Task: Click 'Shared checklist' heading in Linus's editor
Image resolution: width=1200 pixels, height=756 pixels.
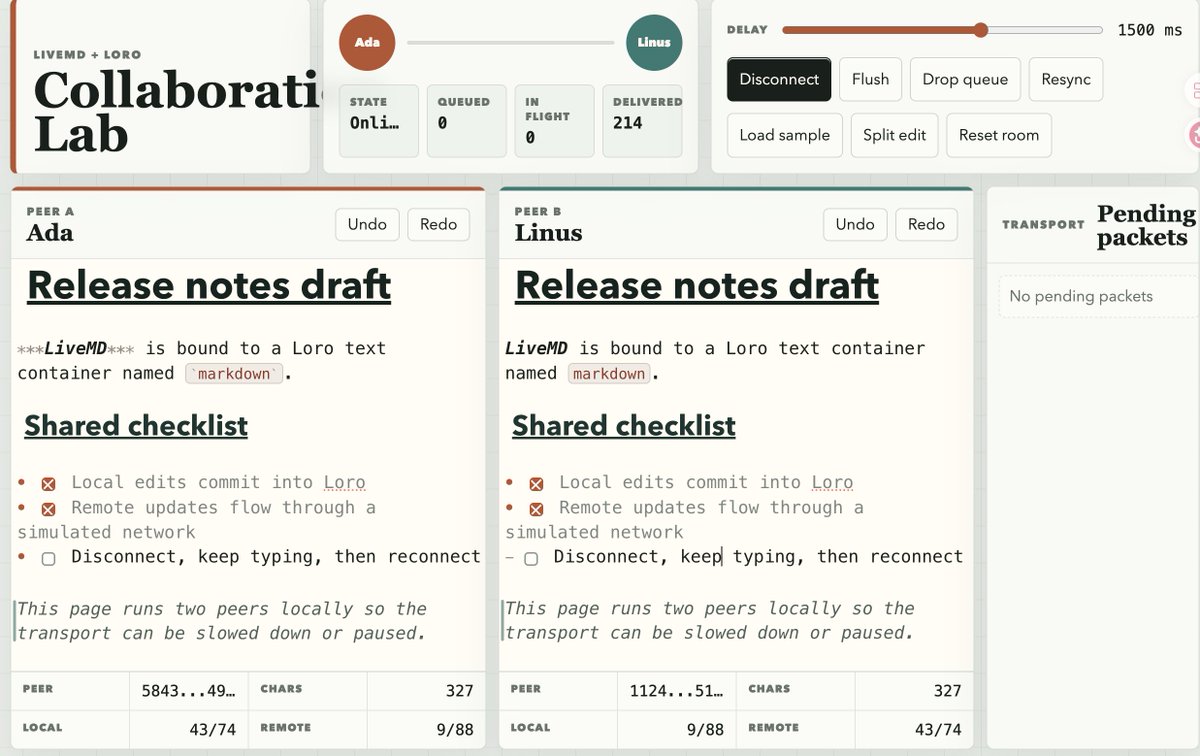Action: coord(624,426)
